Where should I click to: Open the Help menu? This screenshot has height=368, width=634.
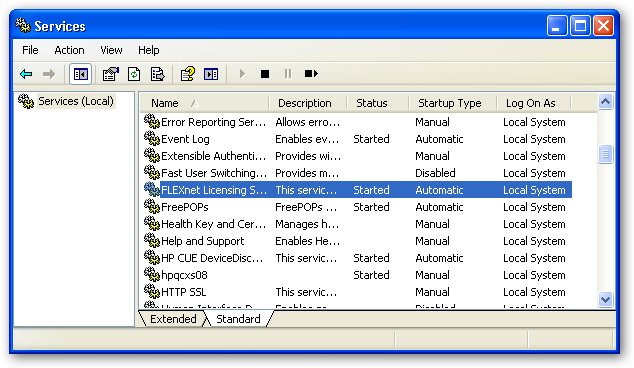tap(149, 50)
